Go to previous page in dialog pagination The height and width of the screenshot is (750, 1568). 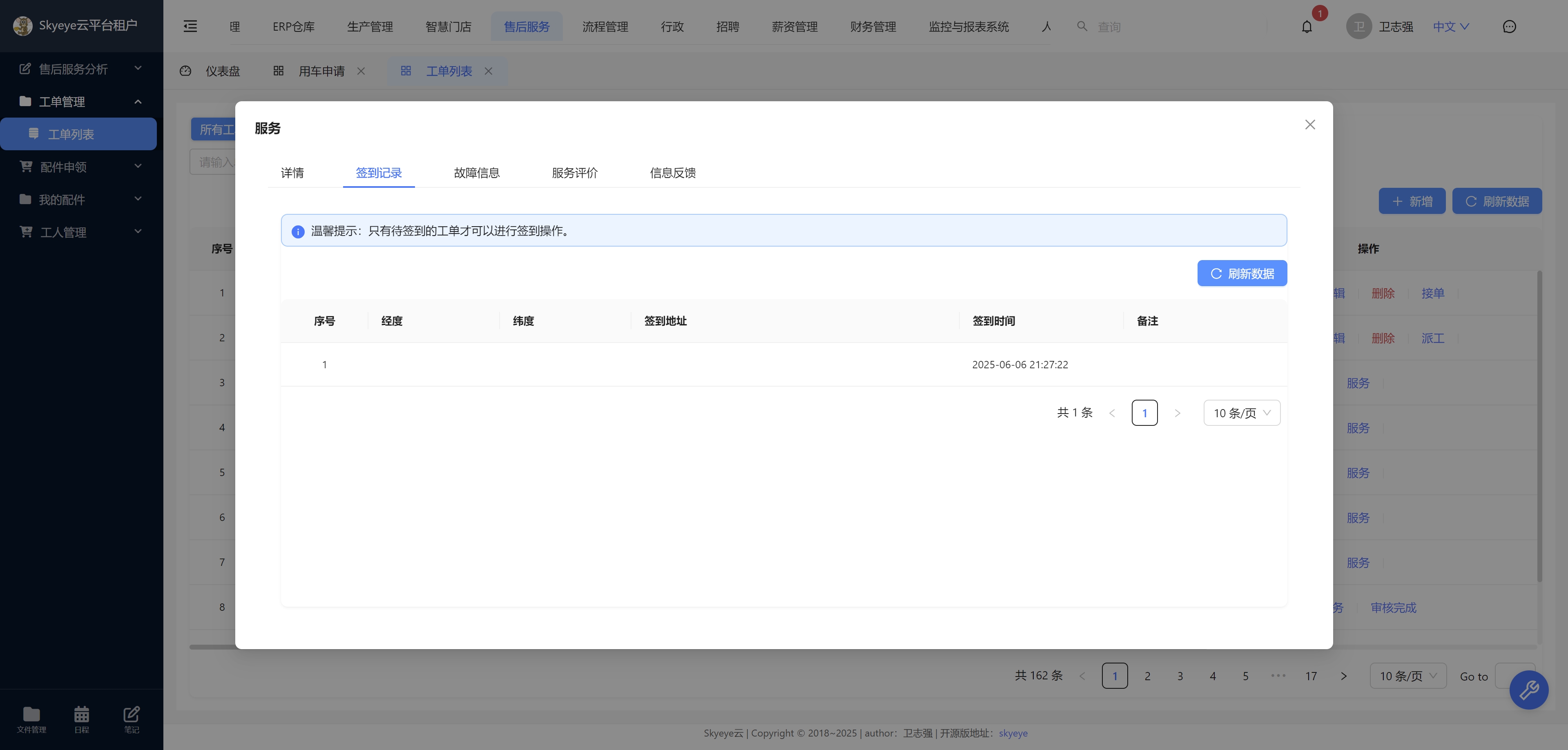click(1111, 413)
